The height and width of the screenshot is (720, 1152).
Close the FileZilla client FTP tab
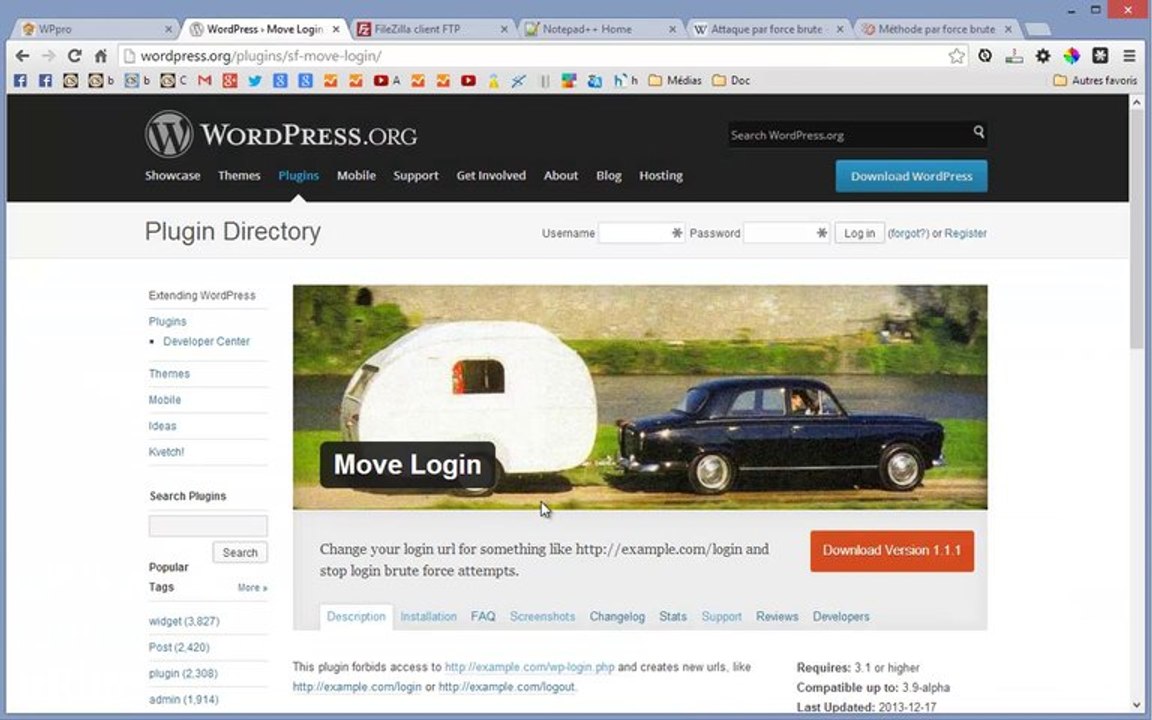[504, 29]
